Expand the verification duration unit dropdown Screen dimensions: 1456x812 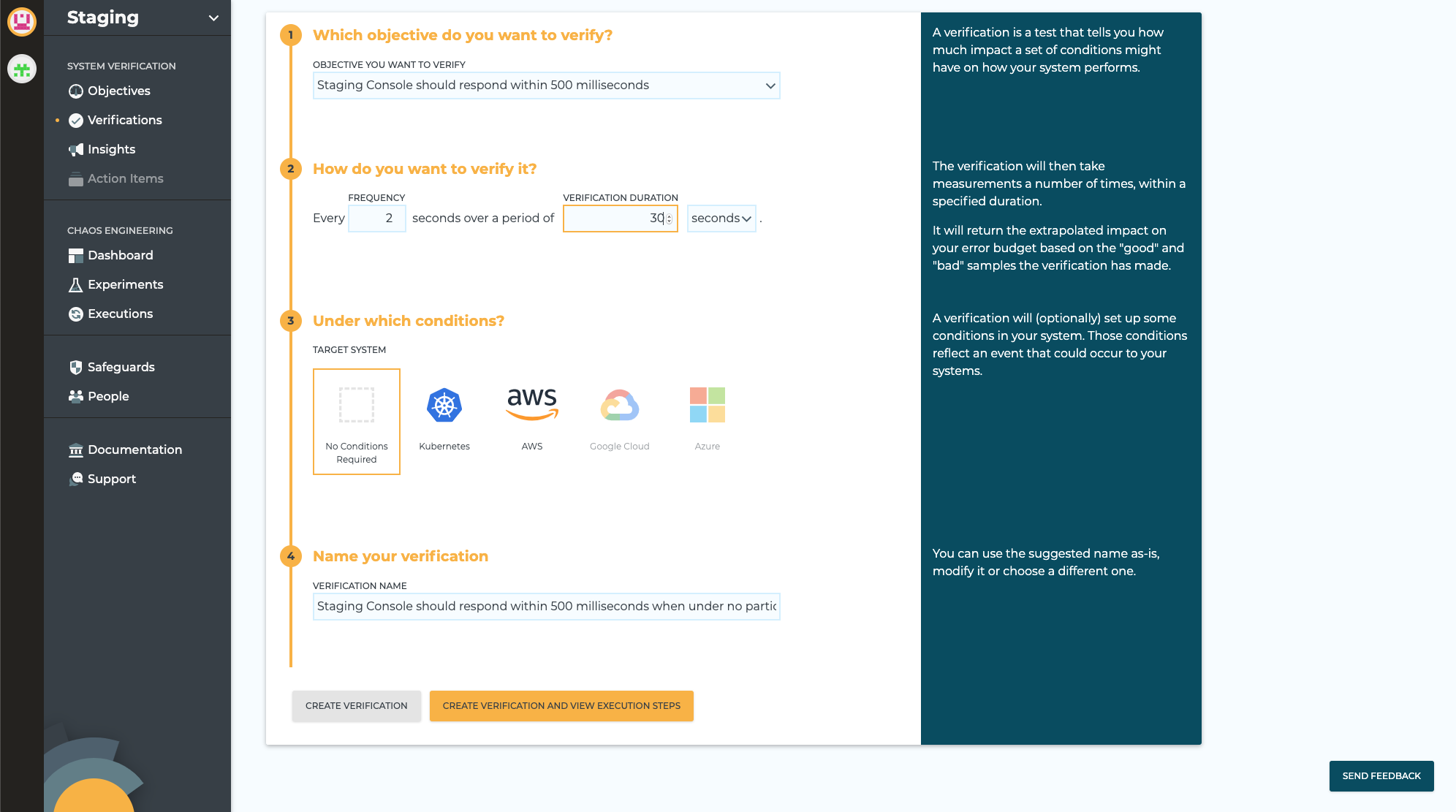tap(722, 218)
